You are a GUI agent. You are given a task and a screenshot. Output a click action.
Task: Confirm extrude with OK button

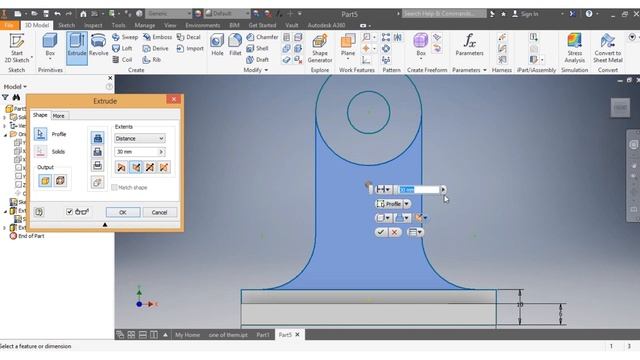(x=123, y=212)
